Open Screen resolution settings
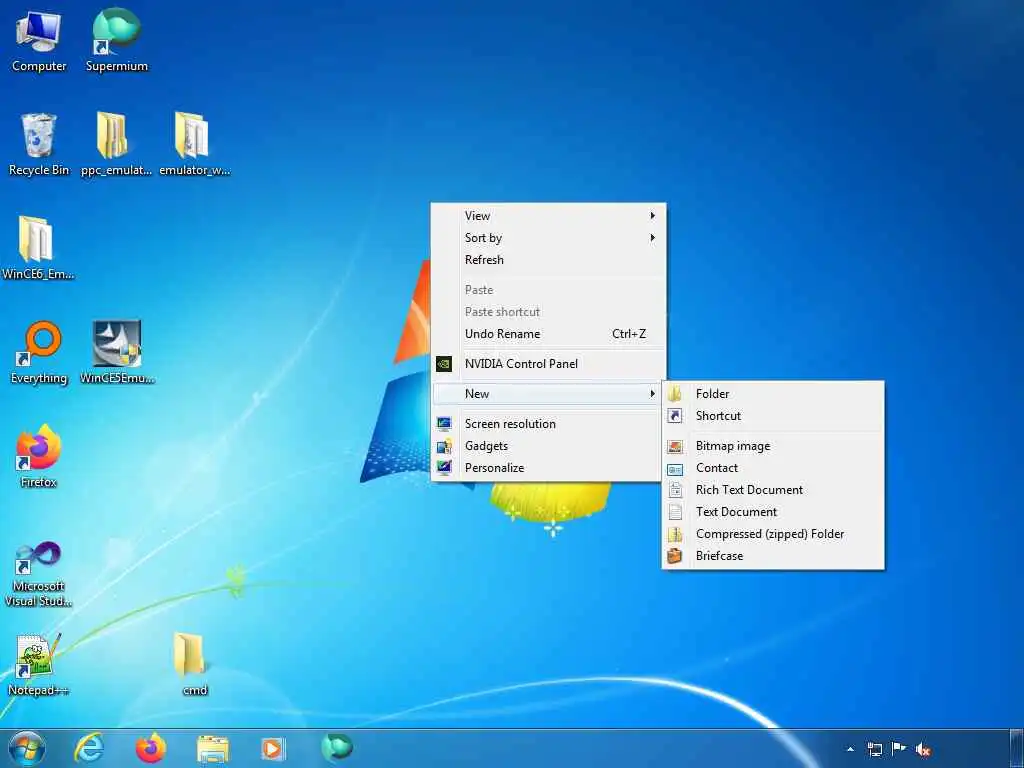Image resolution: width=1024 pixels, height=768 pixels. pos(548,424)
